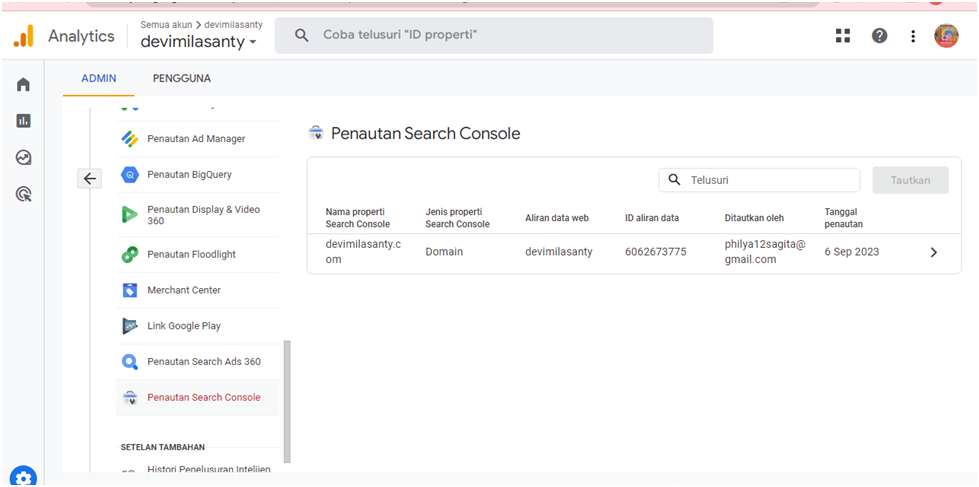Click the Tautkan button
979x487 pixels.
tap(910, 180)
